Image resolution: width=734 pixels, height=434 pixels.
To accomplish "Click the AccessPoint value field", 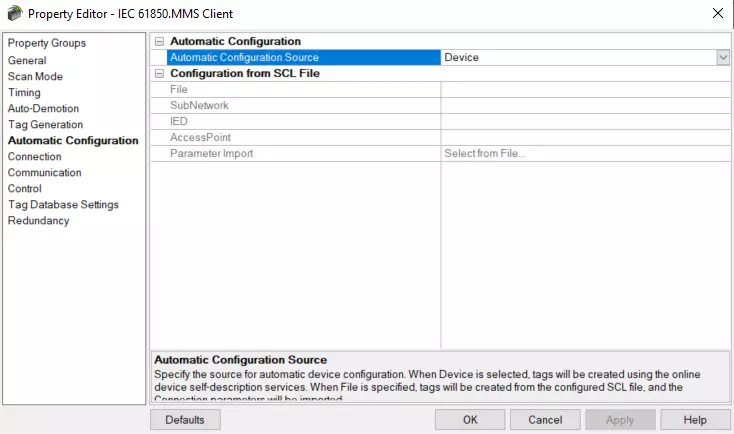I will [585, 137].
